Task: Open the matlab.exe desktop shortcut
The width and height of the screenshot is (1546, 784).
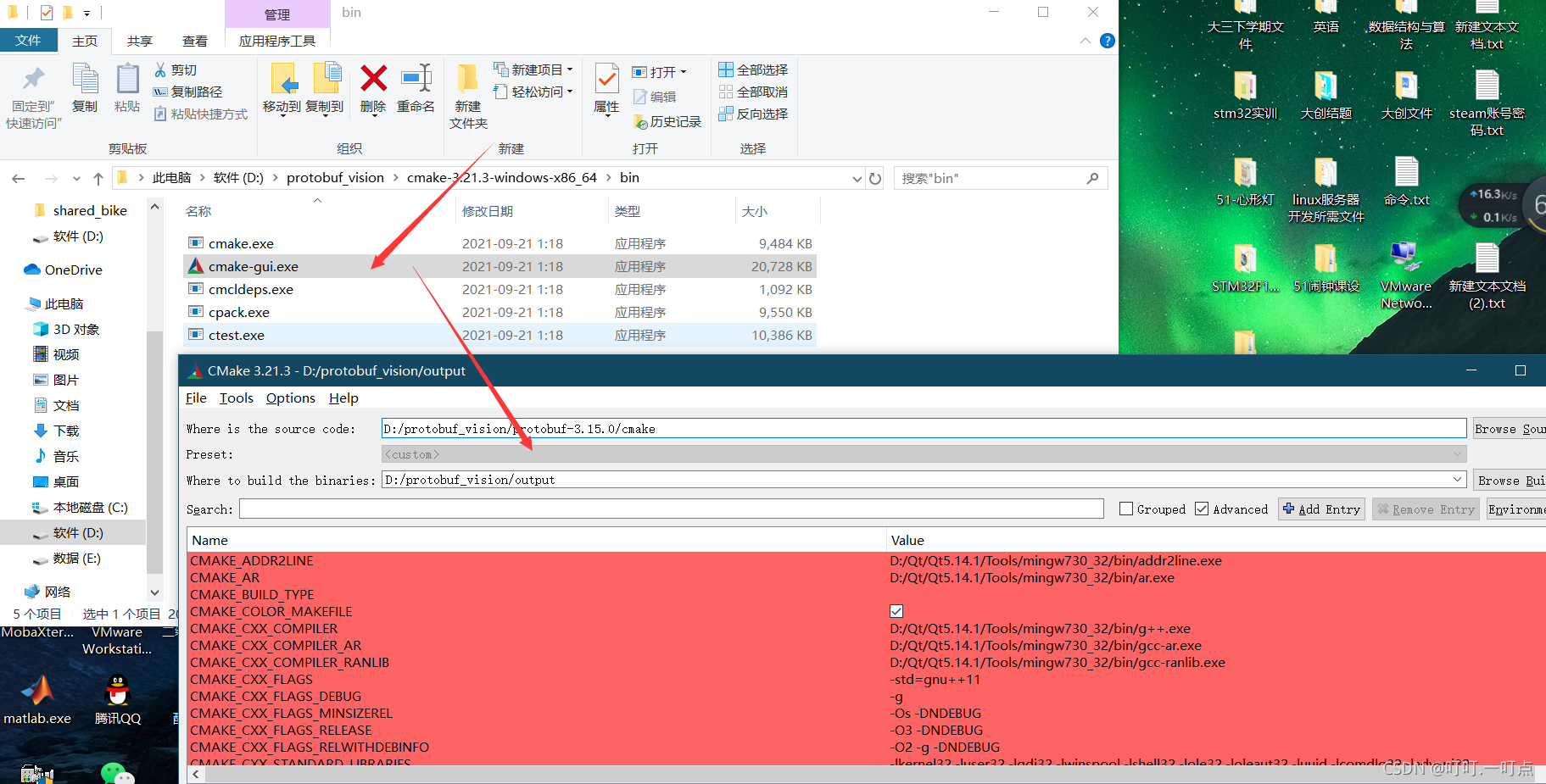Action: tap(37, 700)
